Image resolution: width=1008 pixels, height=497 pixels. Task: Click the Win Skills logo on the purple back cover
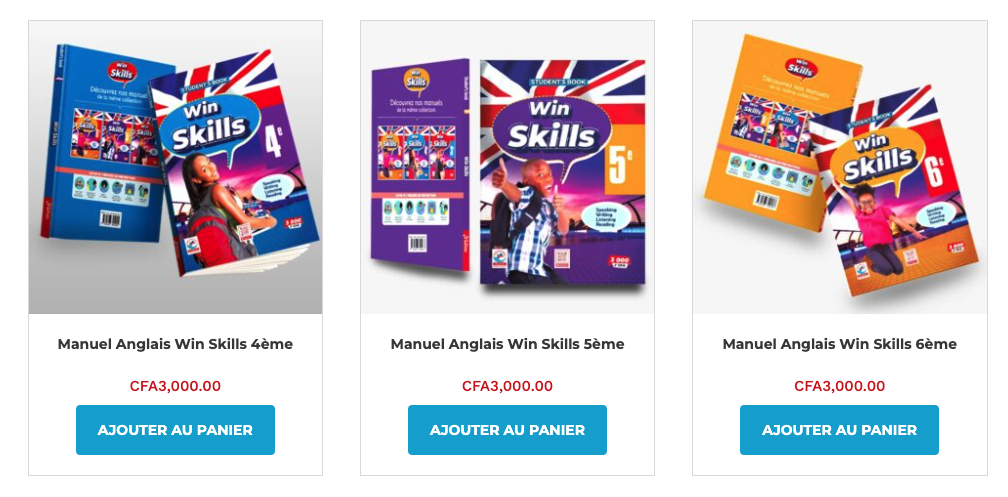point(417,82)
